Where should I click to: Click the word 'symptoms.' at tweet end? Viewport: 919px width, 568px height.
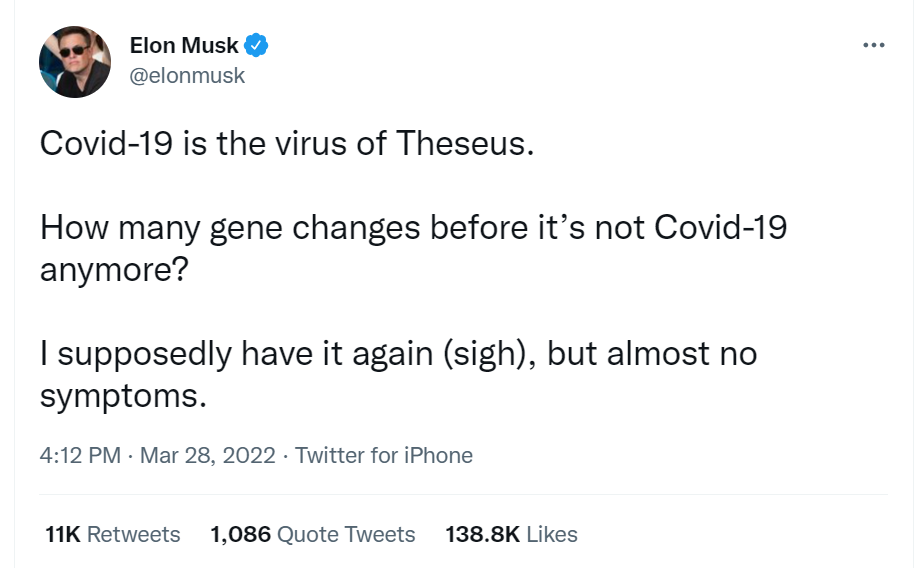[122, 396]
